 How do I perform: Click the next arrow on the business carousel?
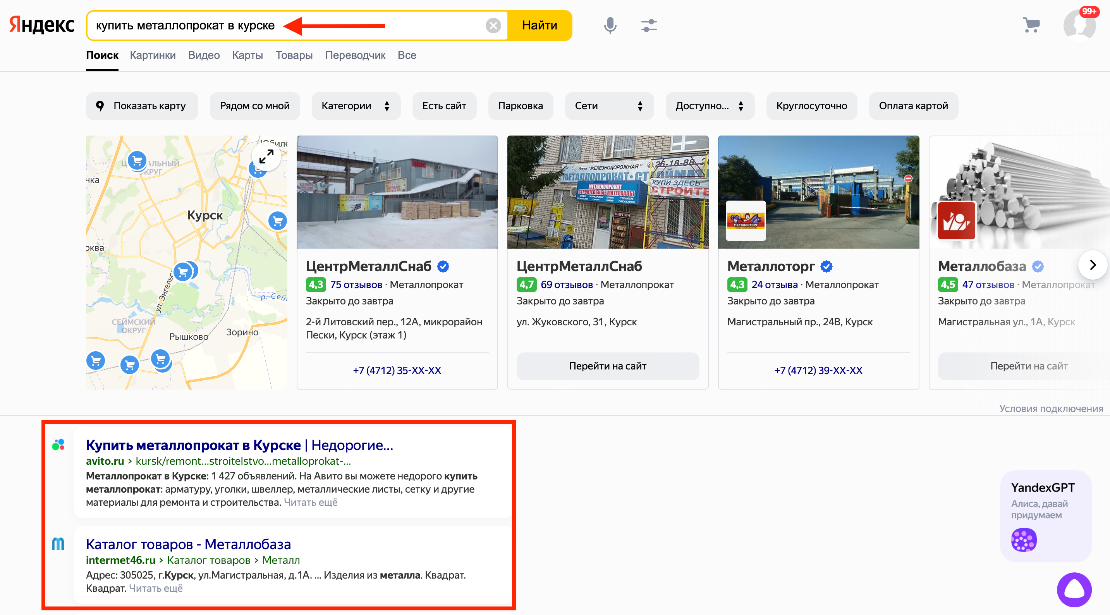[x=1092, y=264]
